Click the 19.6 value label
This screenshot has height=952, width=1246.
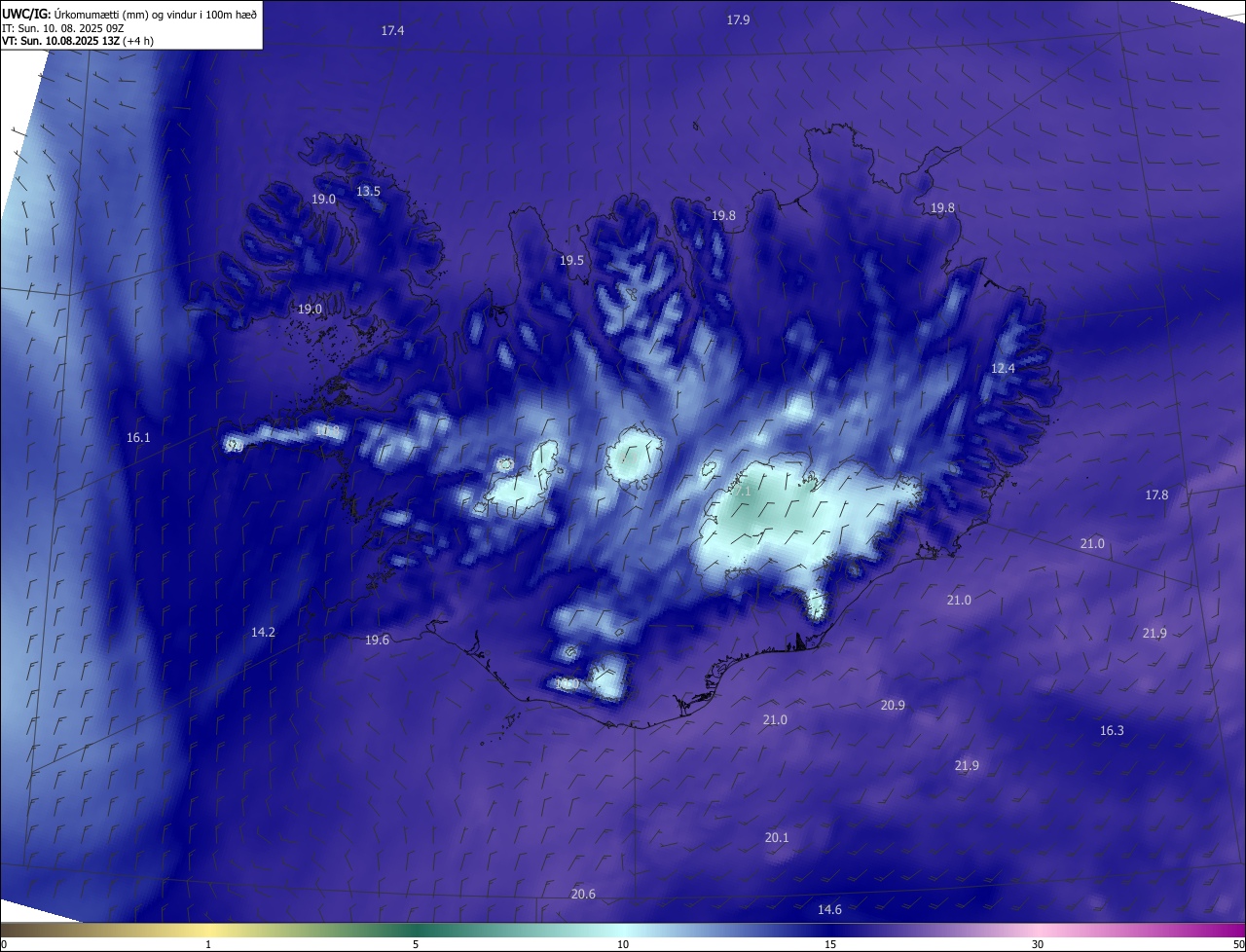pos(377,641)
